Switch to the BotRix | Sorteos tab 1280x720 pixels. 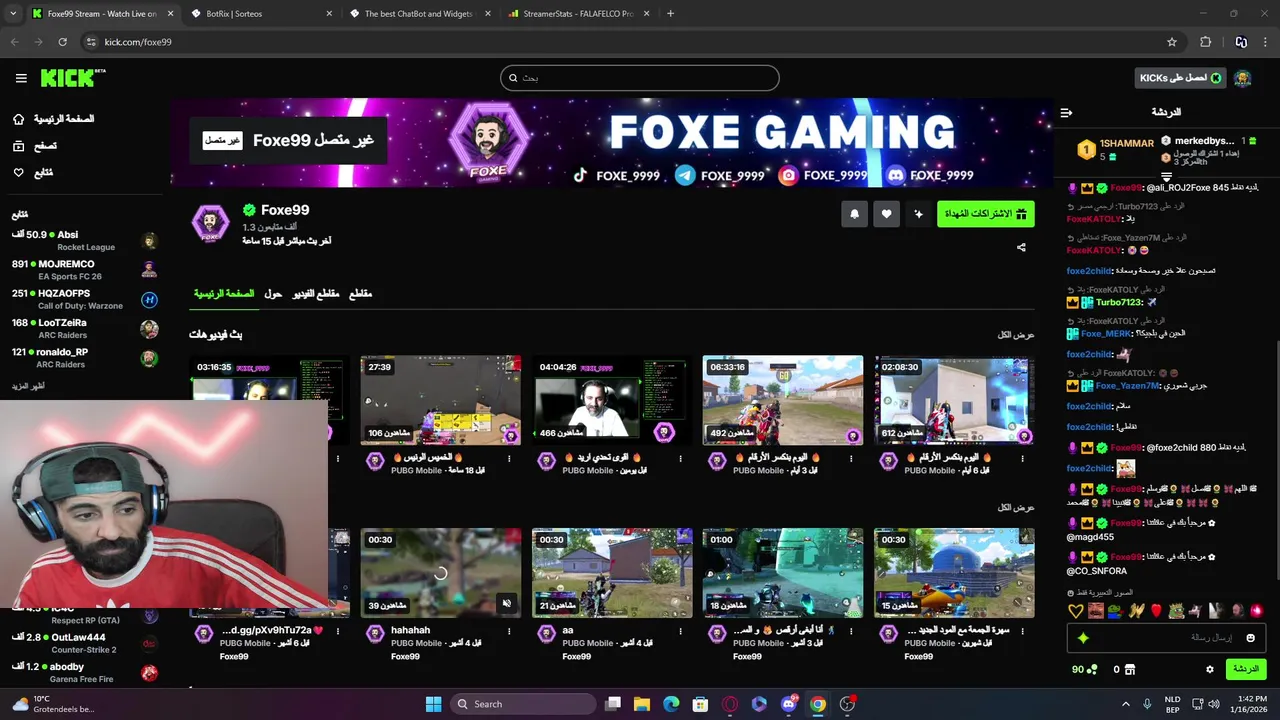pyautogui.click(x=260, y=14)
